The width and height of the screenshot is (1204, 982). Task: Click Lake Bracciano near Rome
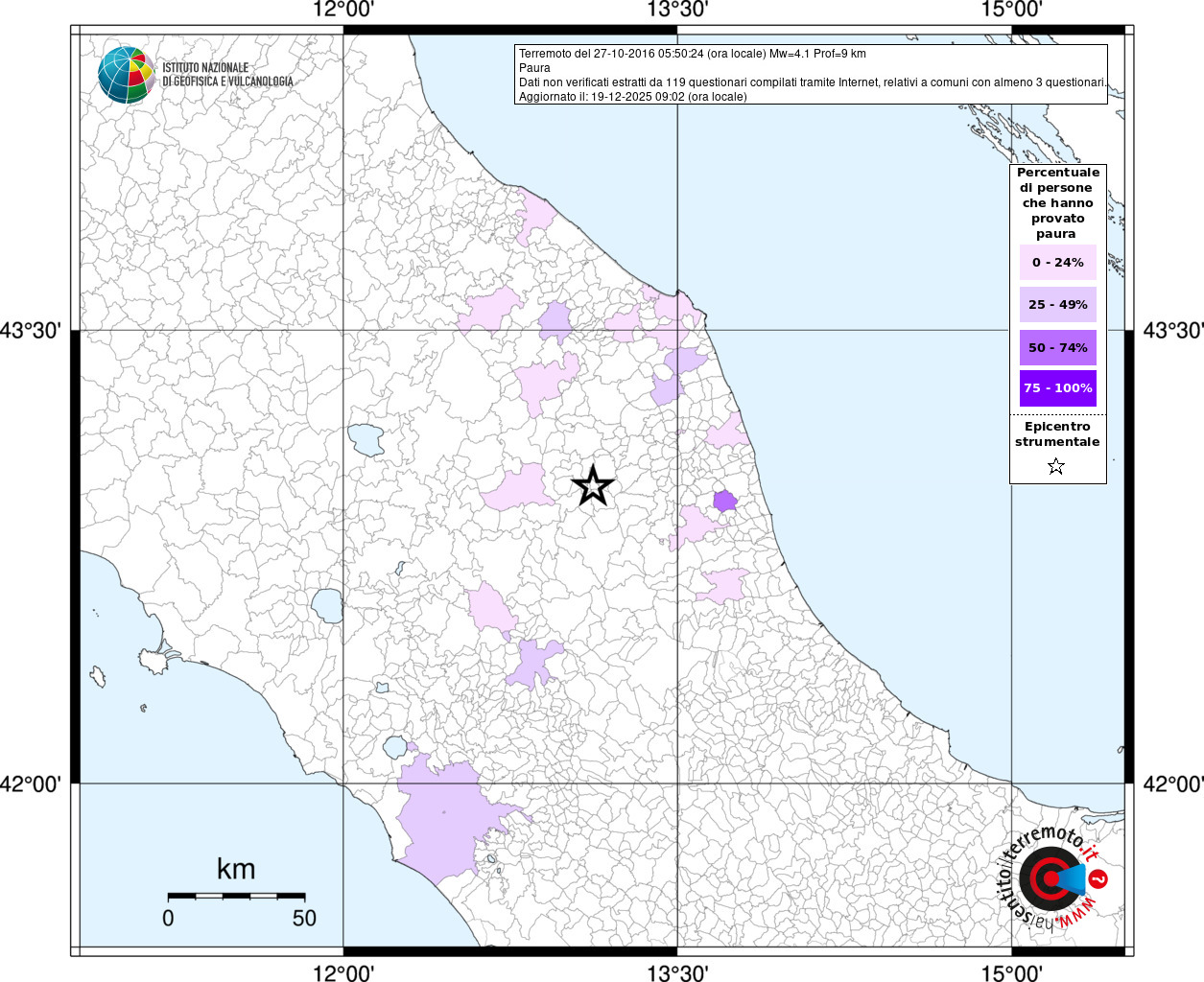click(395, 746)
